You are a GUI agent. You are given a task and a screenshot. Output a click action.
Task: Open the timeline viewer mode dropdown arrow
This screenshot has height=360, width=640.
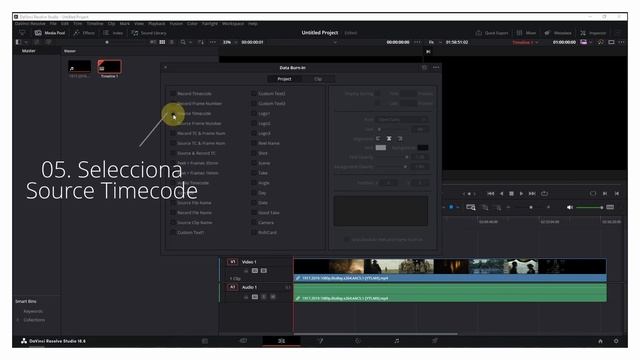point(591,42)
